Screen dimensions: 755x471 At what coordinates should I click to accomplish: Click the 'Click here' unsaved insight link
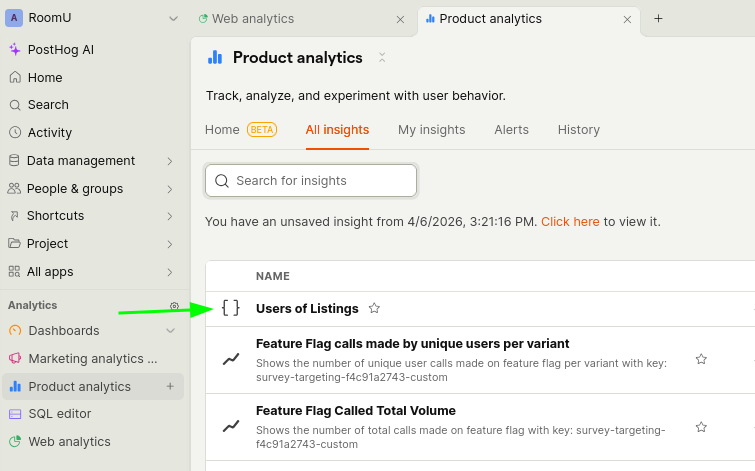tap(570, 221)
